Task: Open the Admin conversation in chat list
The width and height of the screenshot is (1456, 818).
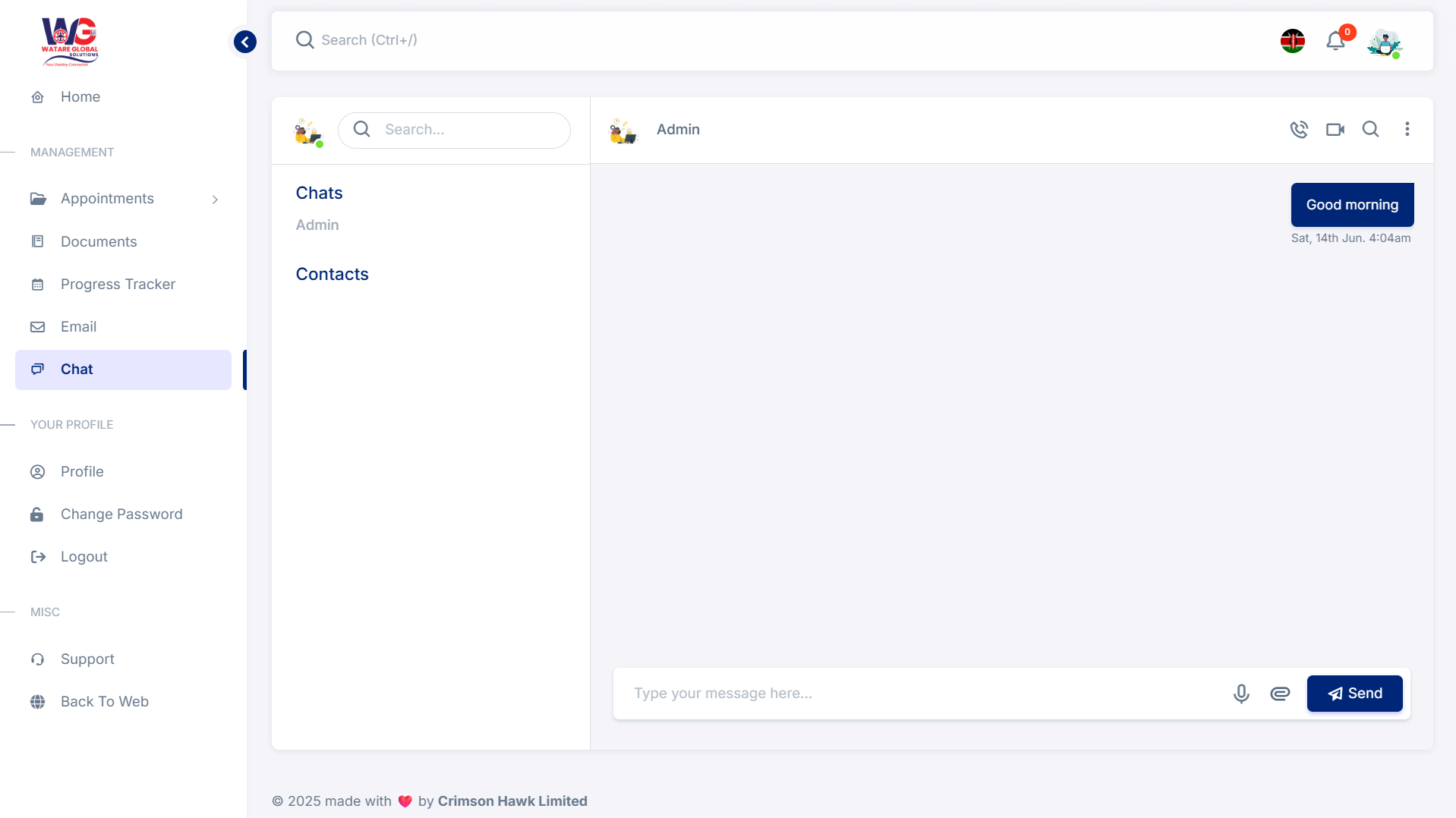Action: [x=317, y=225]
